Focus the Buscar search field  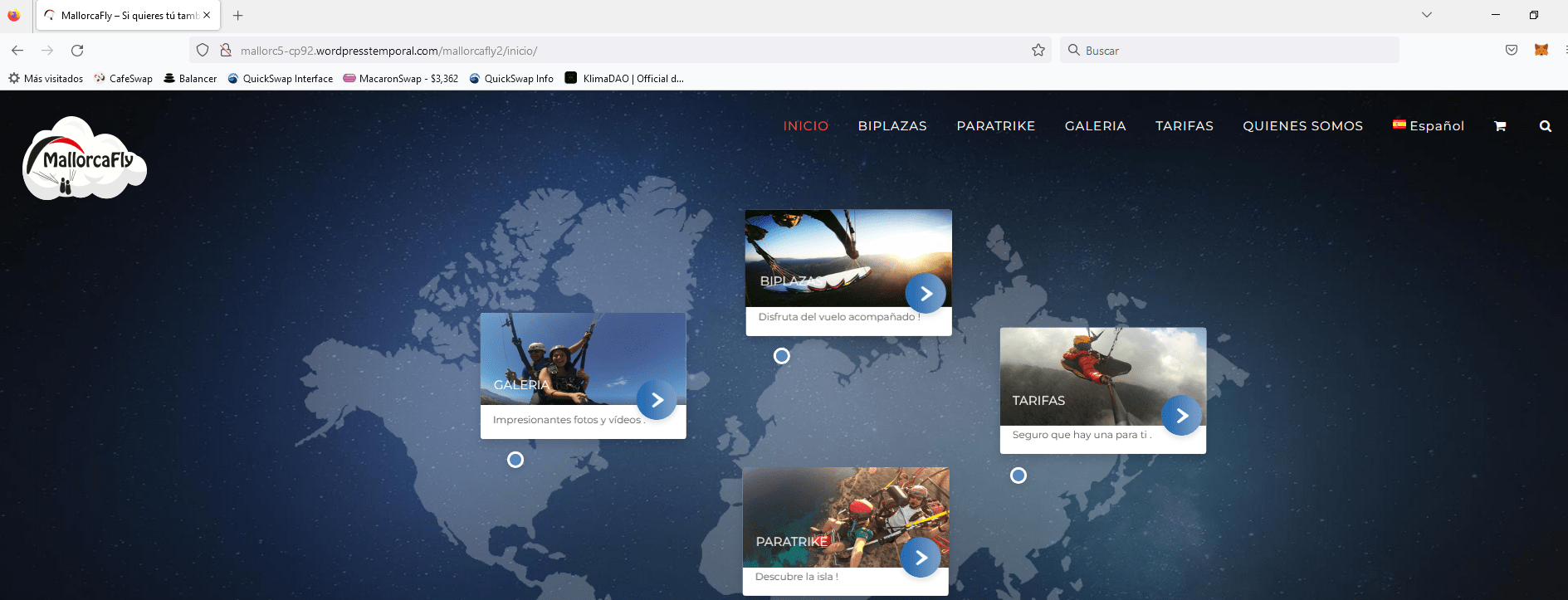pos(1229,51)
